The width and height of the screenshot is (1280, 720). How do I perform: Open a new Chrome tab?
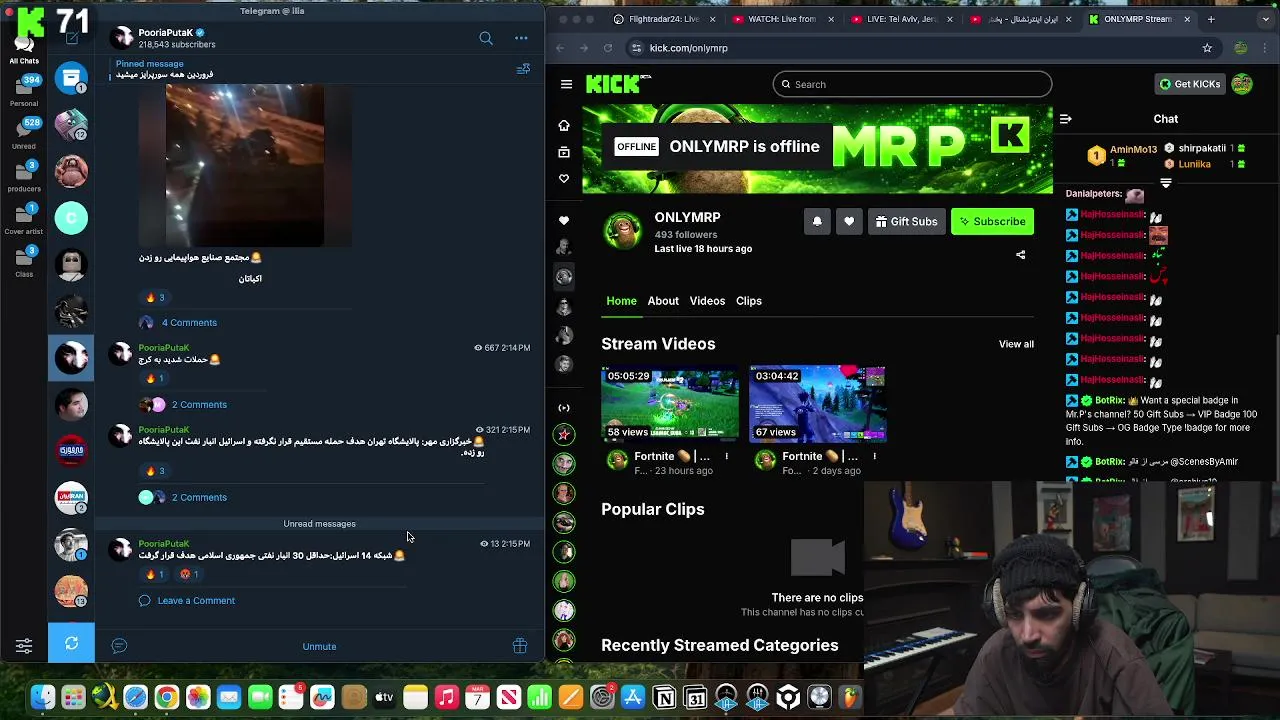point(1211,19)
